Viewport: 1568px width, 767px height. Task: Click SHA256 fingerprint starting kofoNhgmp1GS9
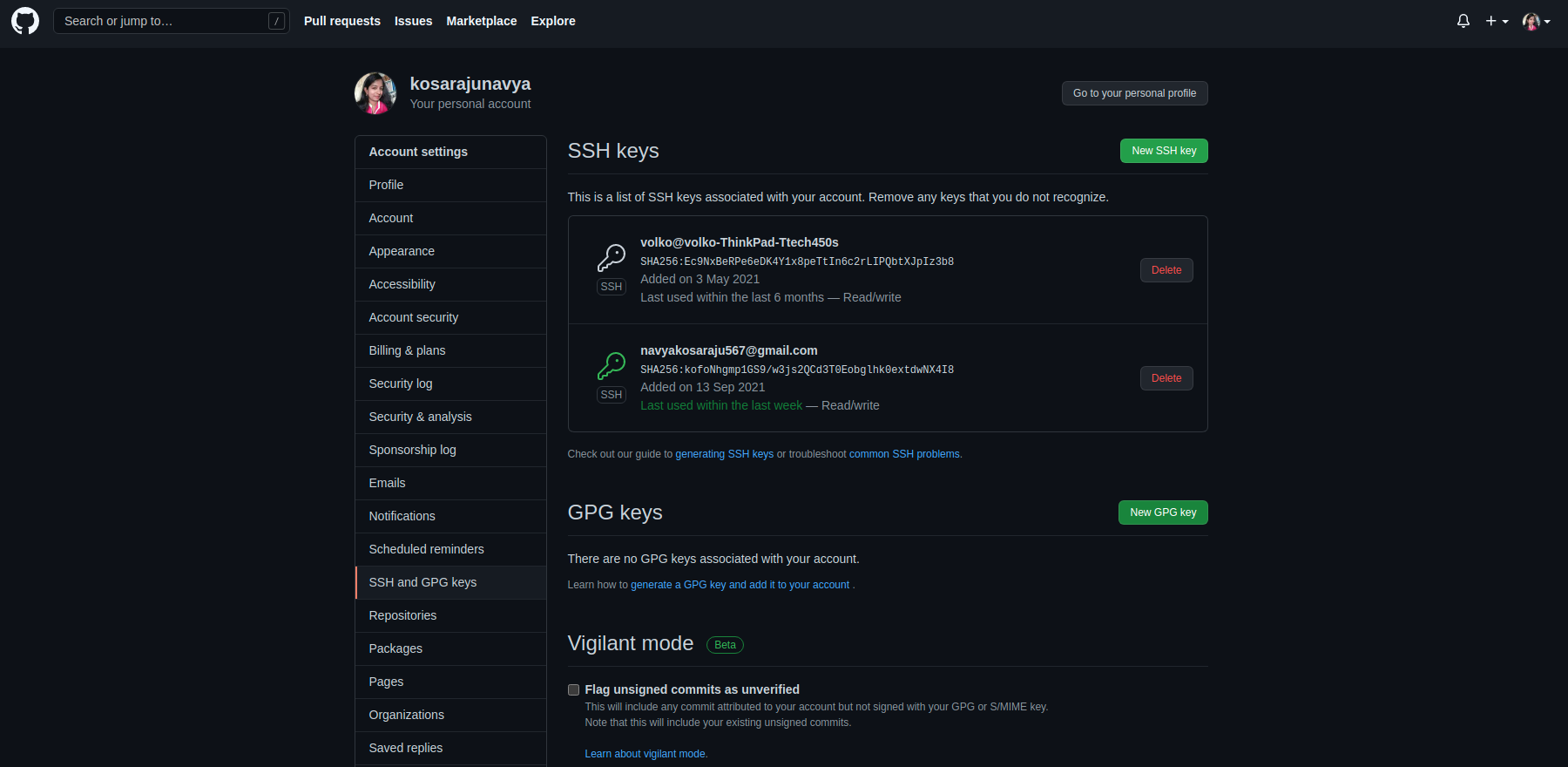click(x=797, y=370)
